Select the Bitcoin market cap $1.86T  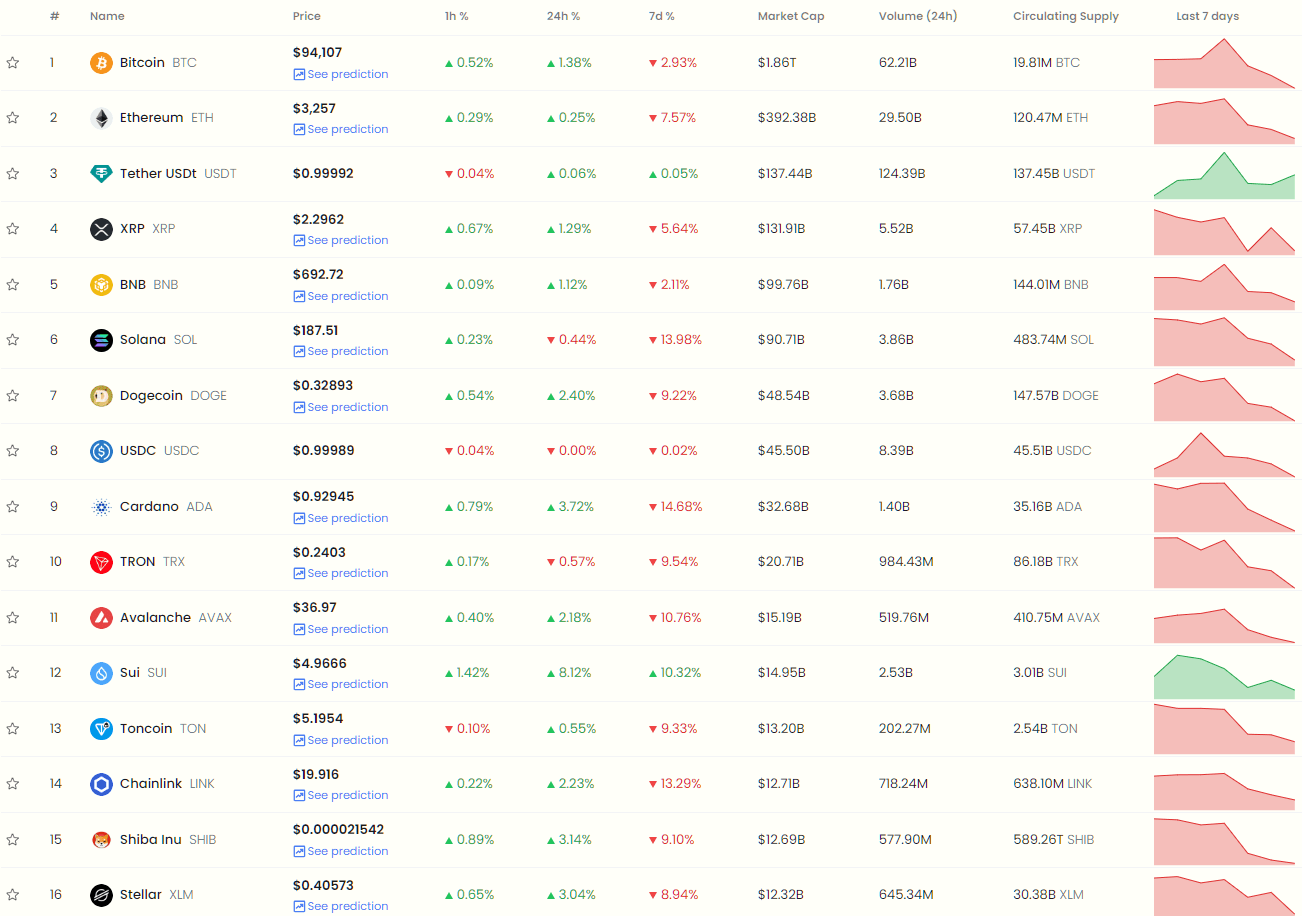(x=777, y=63)
